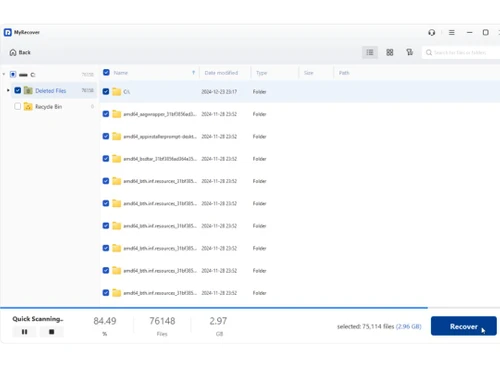
Task: Click the (2.96 GB) selected size link
Action: click(409, 326)
